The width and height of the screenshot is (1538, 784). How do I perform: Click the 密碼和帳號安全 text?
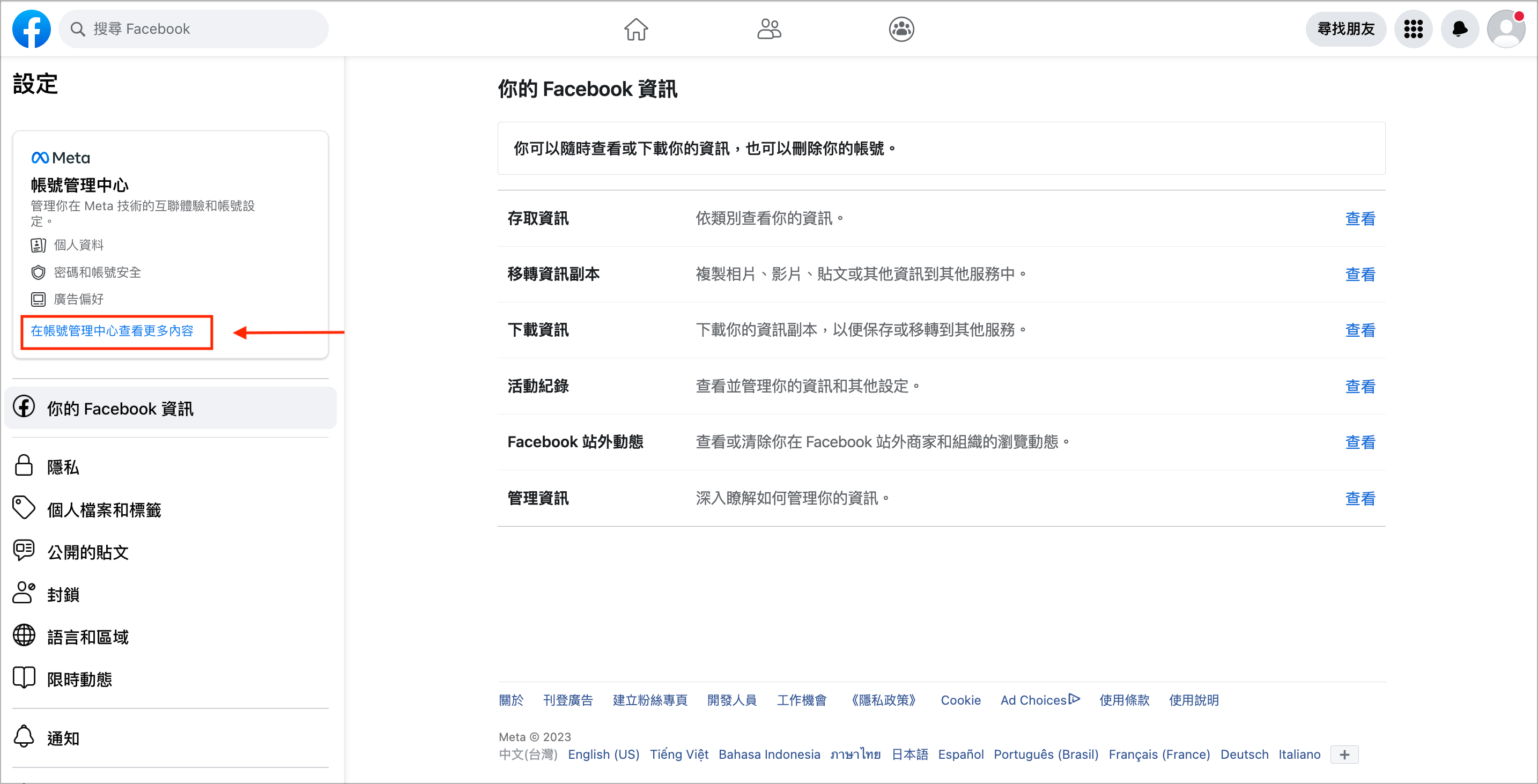tap(97, 272)
